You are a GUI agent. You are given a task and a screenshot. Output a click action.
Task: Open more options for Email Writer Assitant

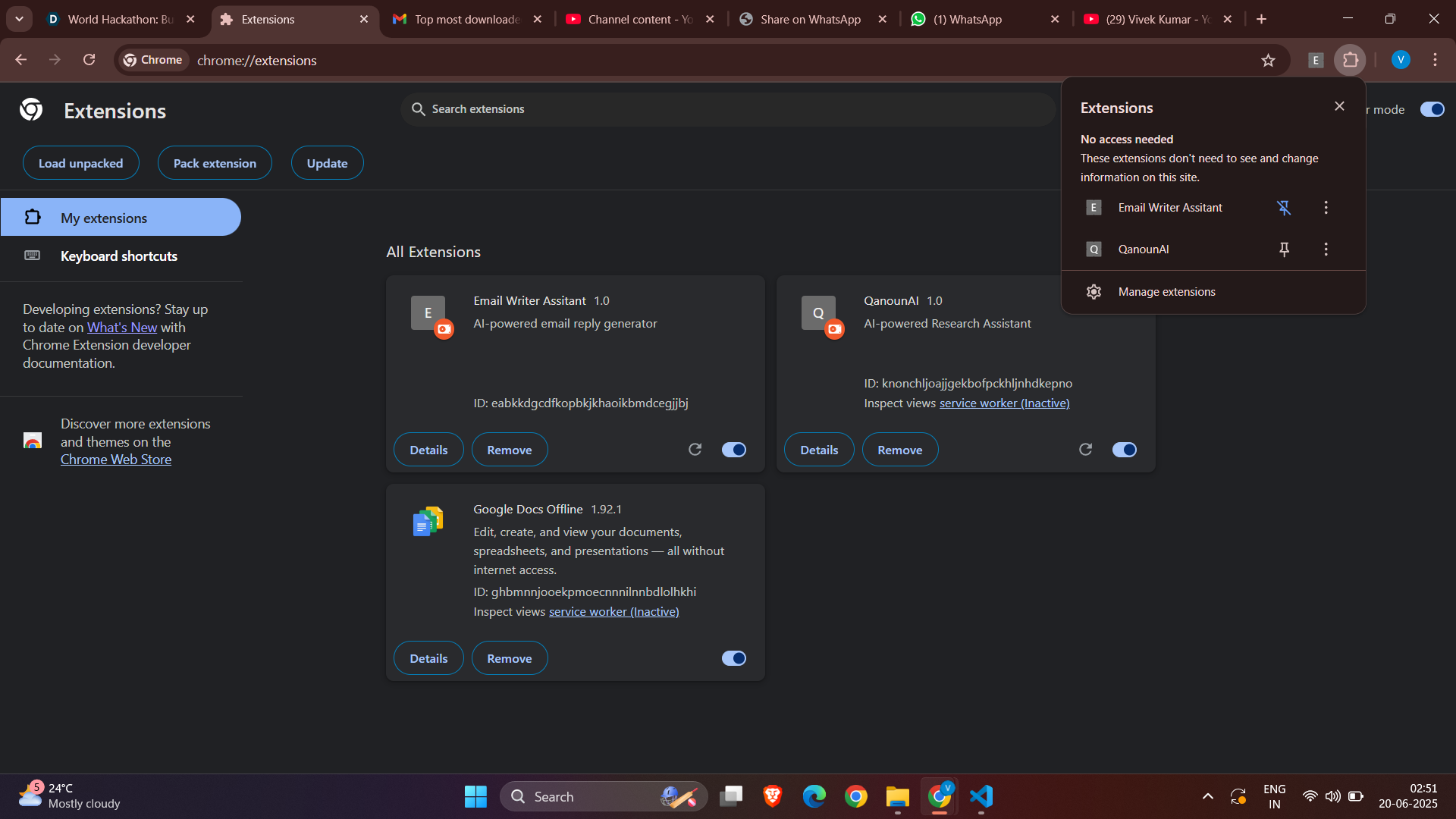pos(1326,208)
